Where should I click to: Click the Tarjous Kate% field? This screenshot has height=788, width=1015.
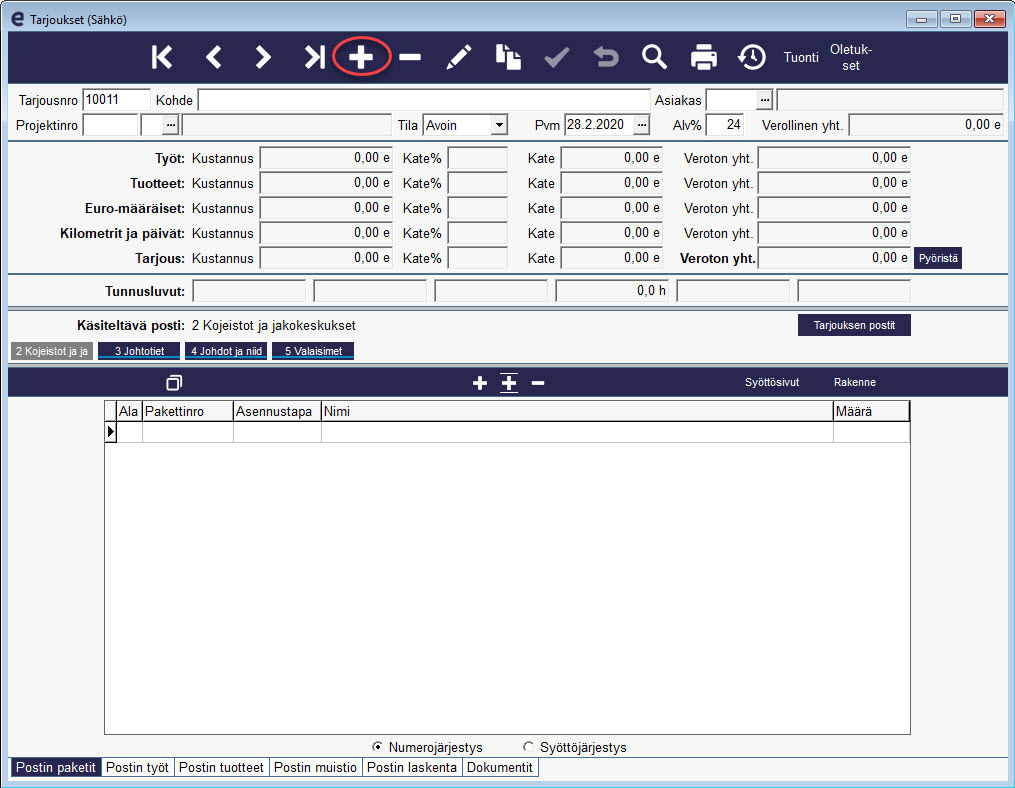pos(478,258)
